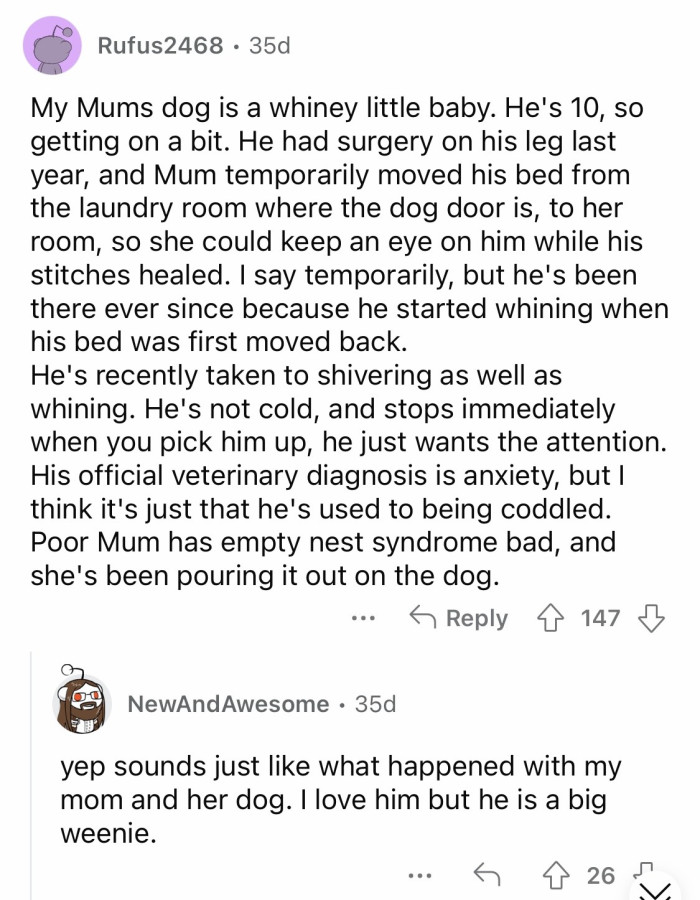Open Rufus2468's profile avatar
700x900 pixels.
click(52, 47)
